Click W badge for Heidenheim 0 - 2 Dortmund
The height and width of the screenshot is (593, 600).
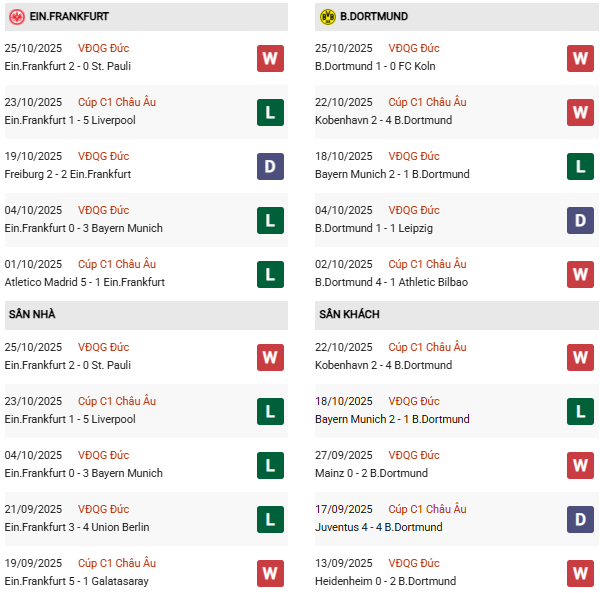click(x=580, y=573)
